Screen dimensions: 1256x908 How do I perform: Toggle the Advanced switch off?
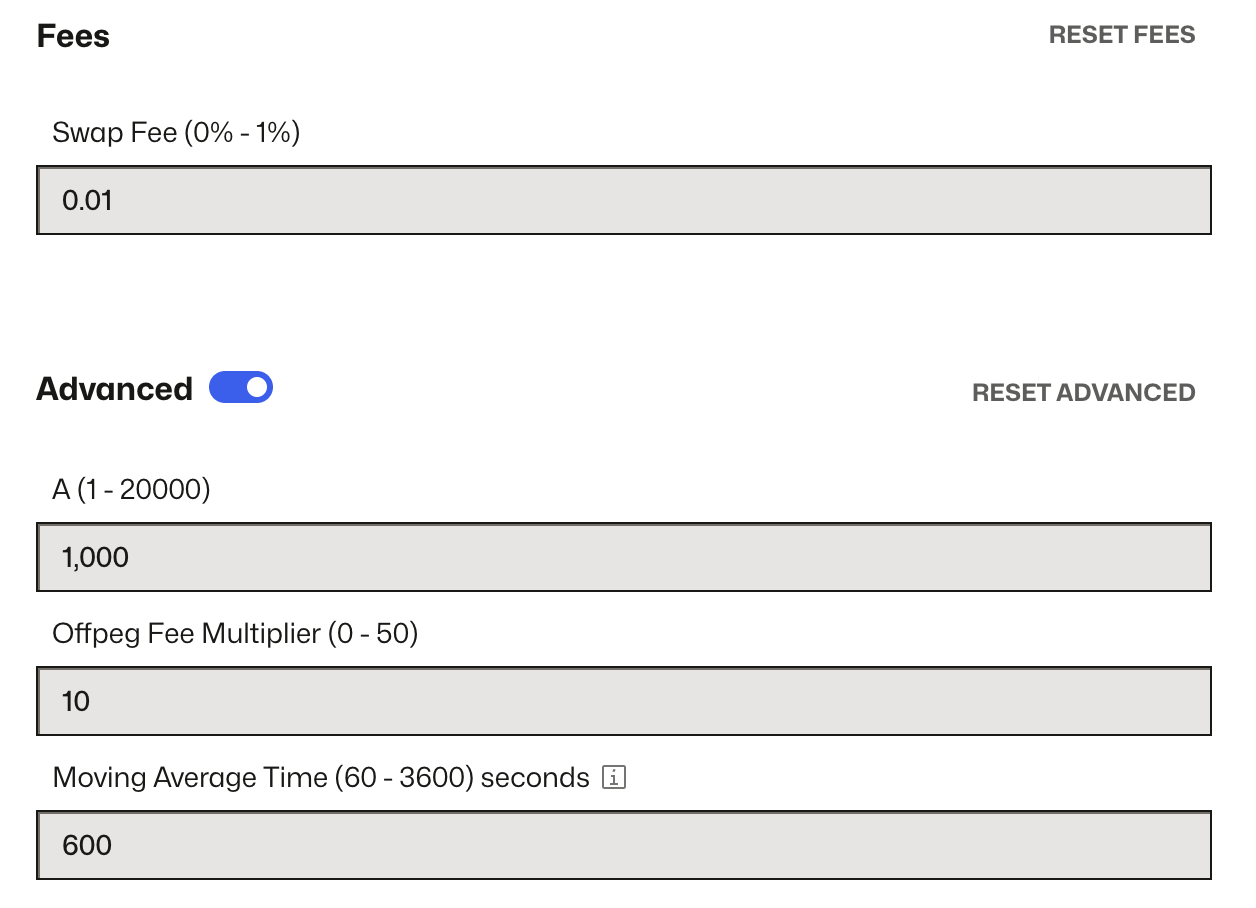(241, 387)
